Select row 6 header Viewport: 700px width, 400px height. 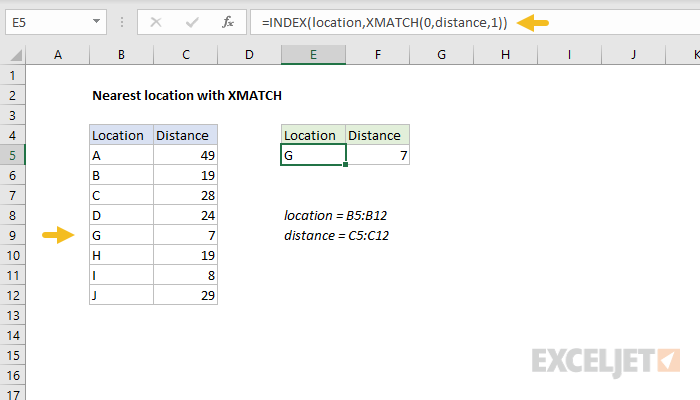pos(12,175)
